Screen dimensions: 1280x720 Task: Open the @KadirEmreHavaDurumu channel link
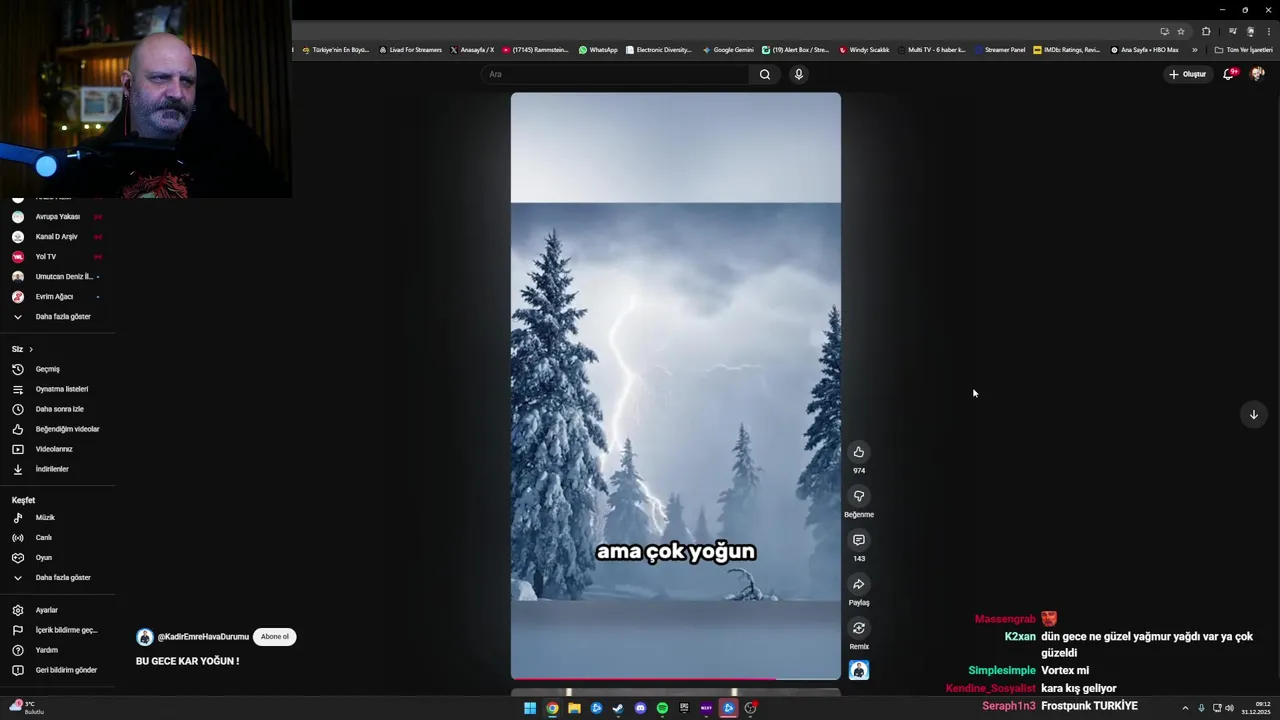[x=203, y=637]
